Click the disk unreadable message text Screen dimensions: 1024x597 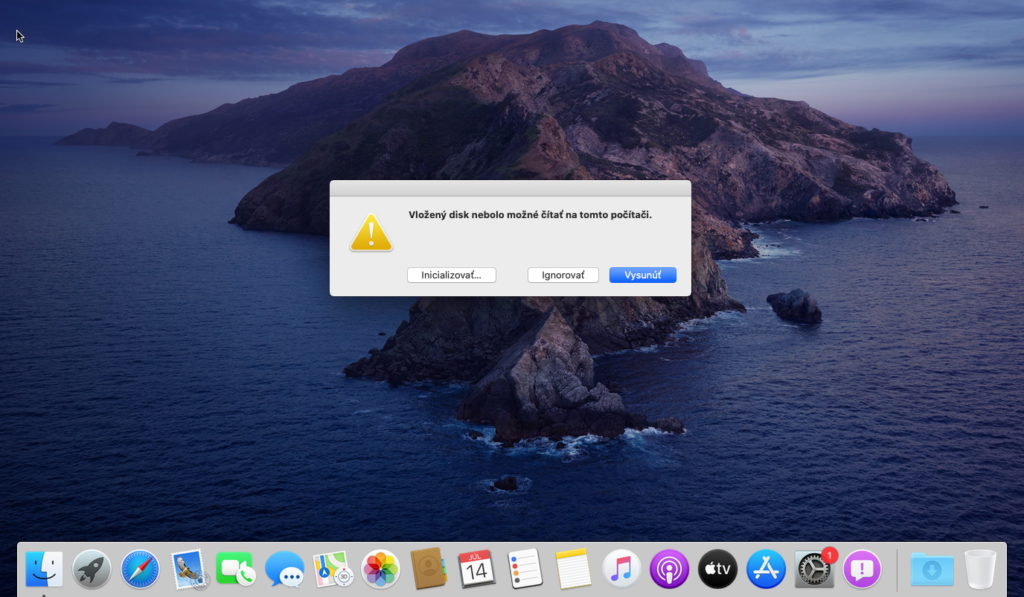[530, 215]
